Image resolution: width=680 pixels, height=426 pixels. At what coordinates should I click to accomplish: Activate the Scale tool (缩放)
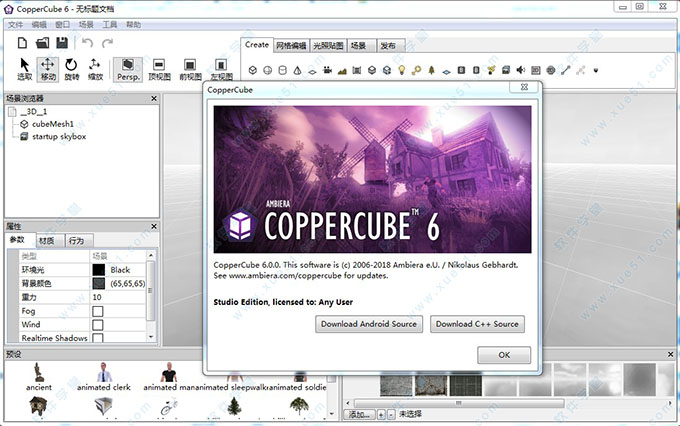(x=95, y=69)
